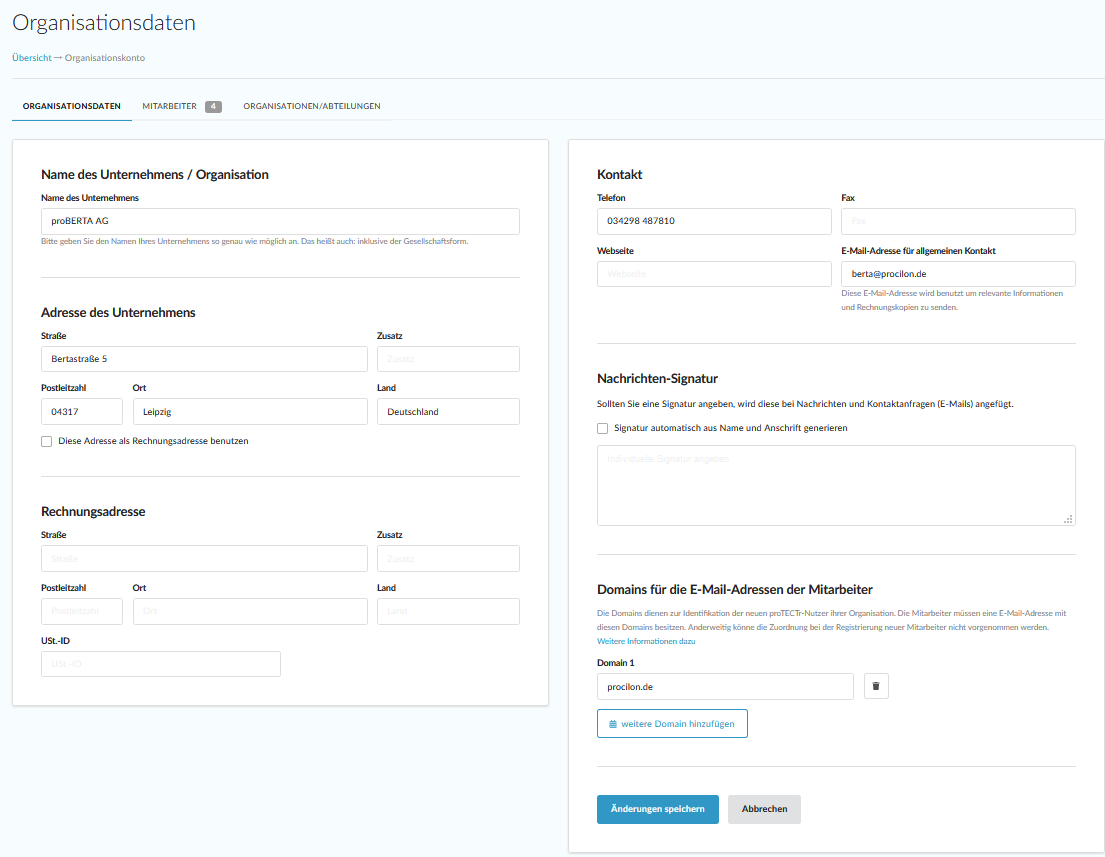Viewport: 1105px width, 857px height.
Task: Check 'Diese Adresse als Rechnungsadresse benutzen'
Action: pyautogui.click(x=47, y=441)
